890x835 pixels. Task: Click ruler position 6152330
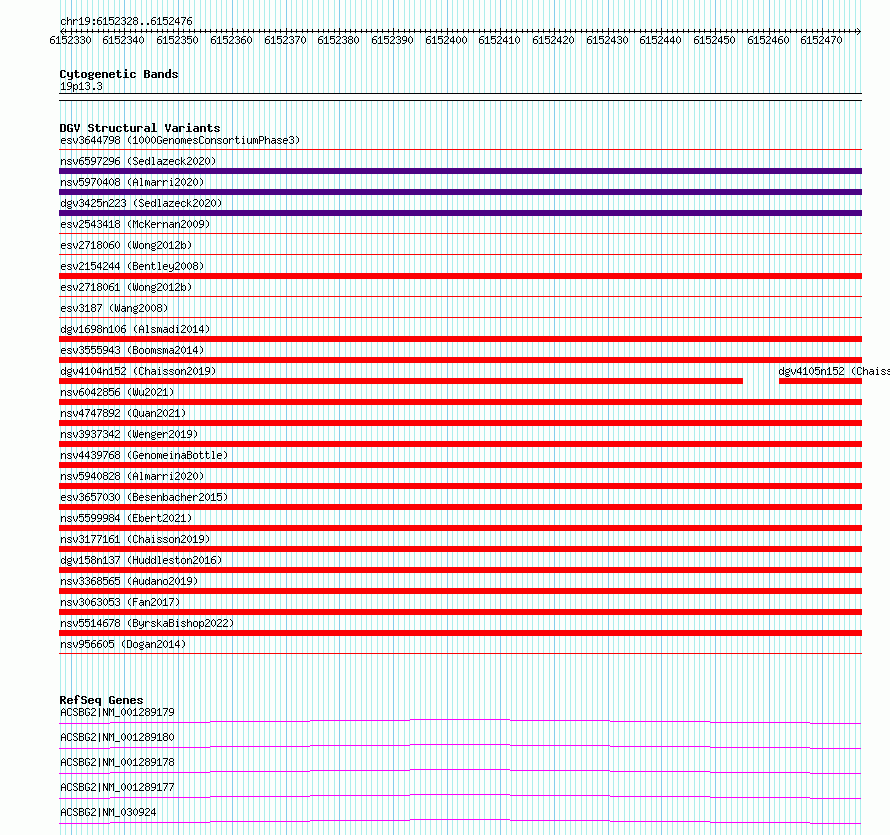click(x=70, y=40)
